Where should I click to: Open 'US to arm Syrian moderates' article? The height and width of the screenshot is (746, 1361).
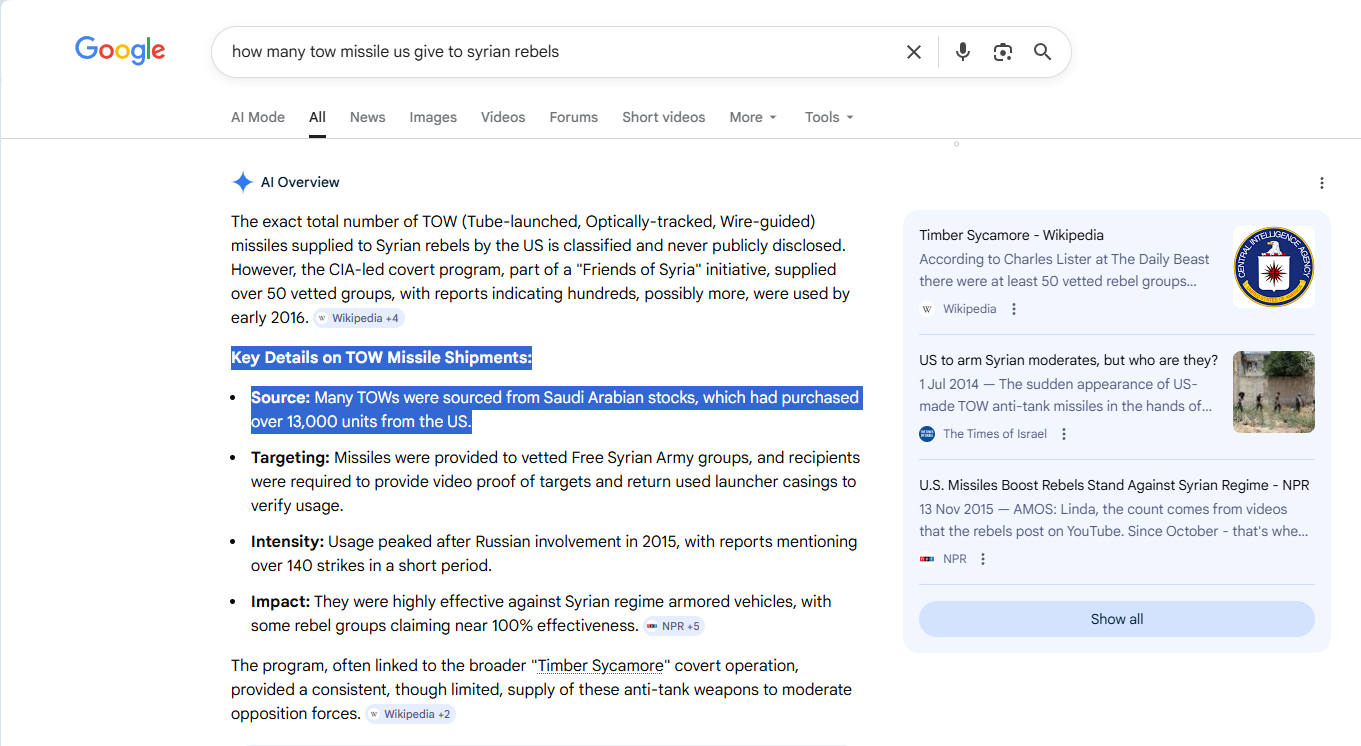1069,360
